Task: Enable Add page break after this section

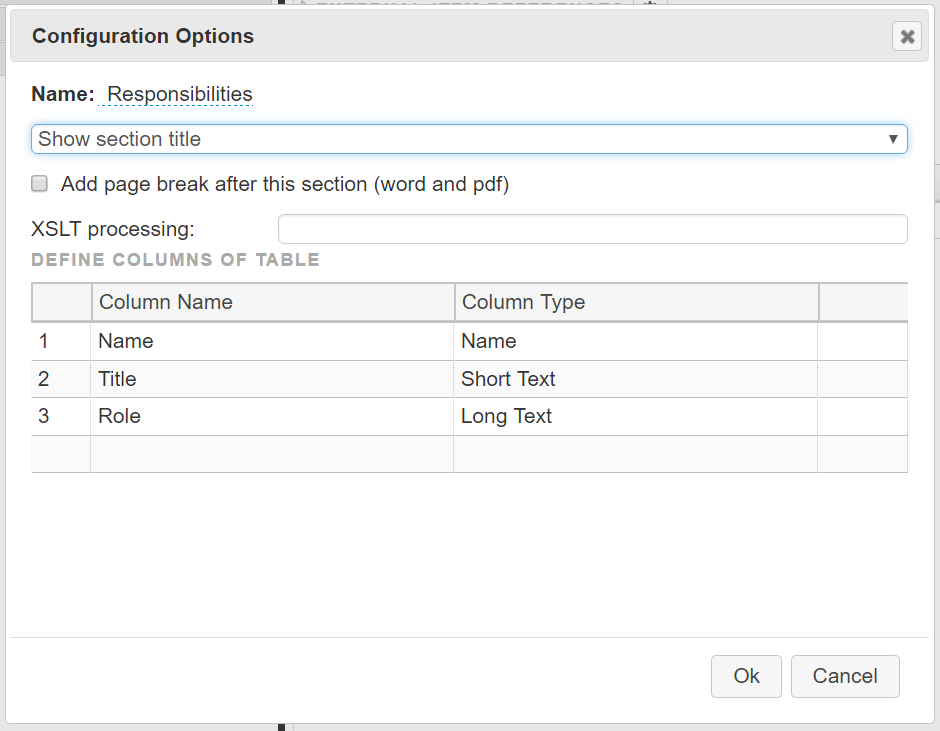Action: pyautogui.click(x=40, y=183)
